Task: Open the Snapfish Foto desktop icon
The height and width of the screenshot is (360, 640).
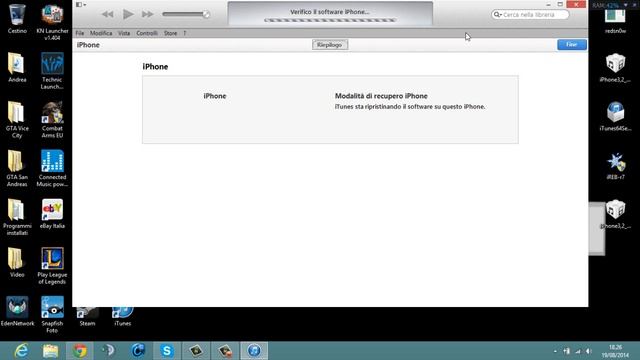Action: click(52, 315)
